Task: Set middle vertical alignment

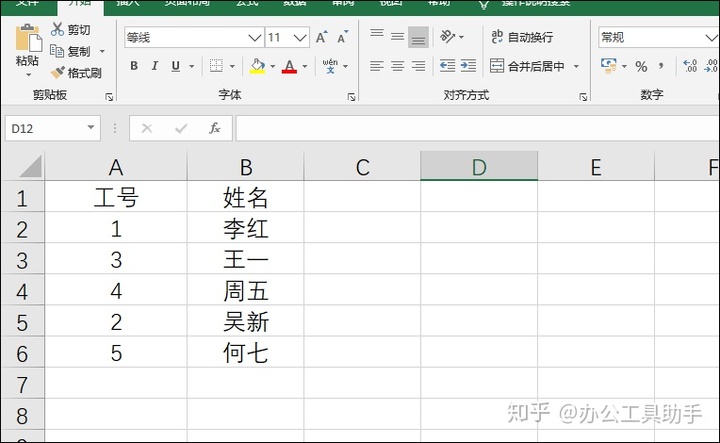Action: [398, 37]
